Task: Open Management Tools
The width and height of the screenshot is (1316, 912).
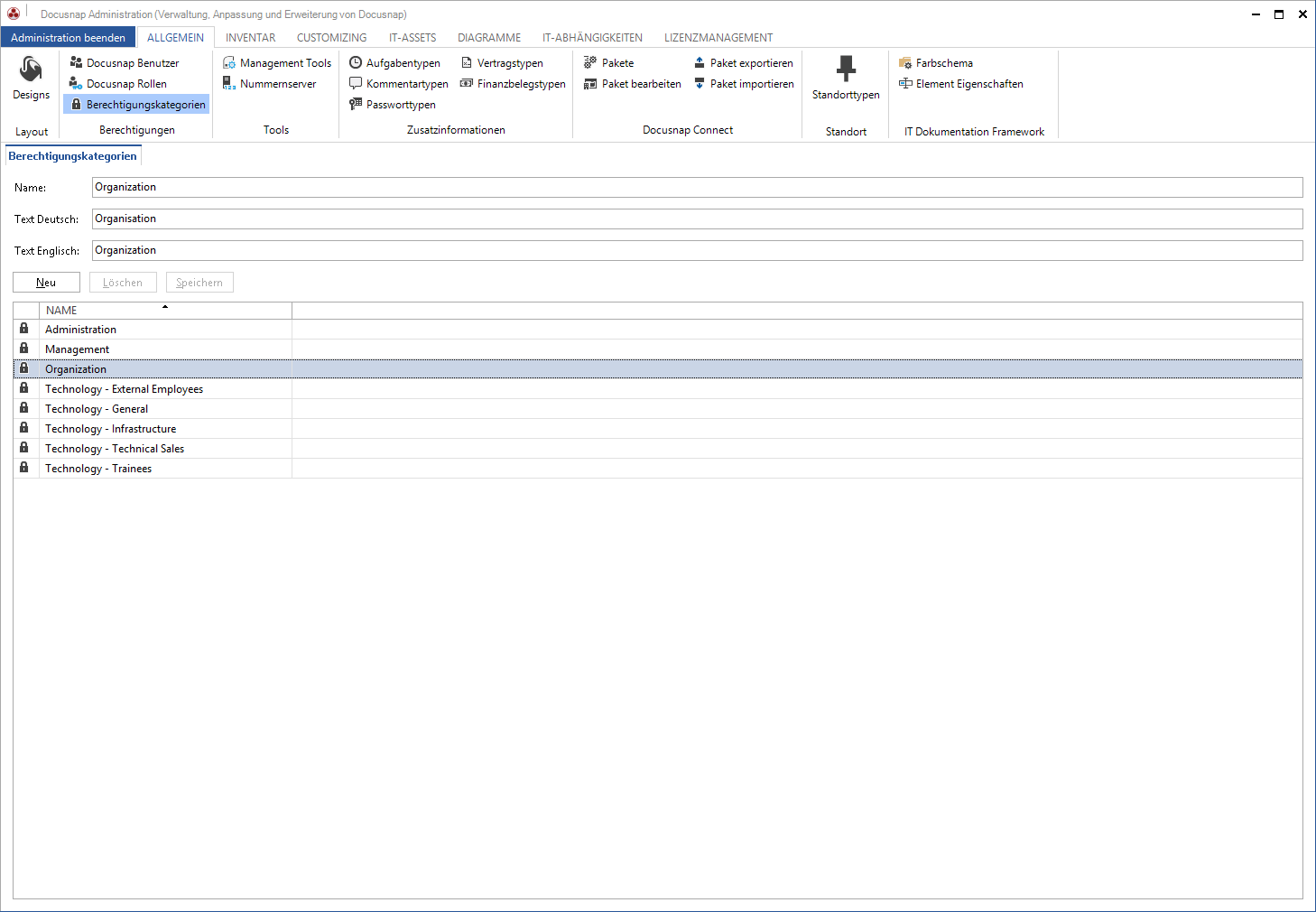Action: (277, 63)
